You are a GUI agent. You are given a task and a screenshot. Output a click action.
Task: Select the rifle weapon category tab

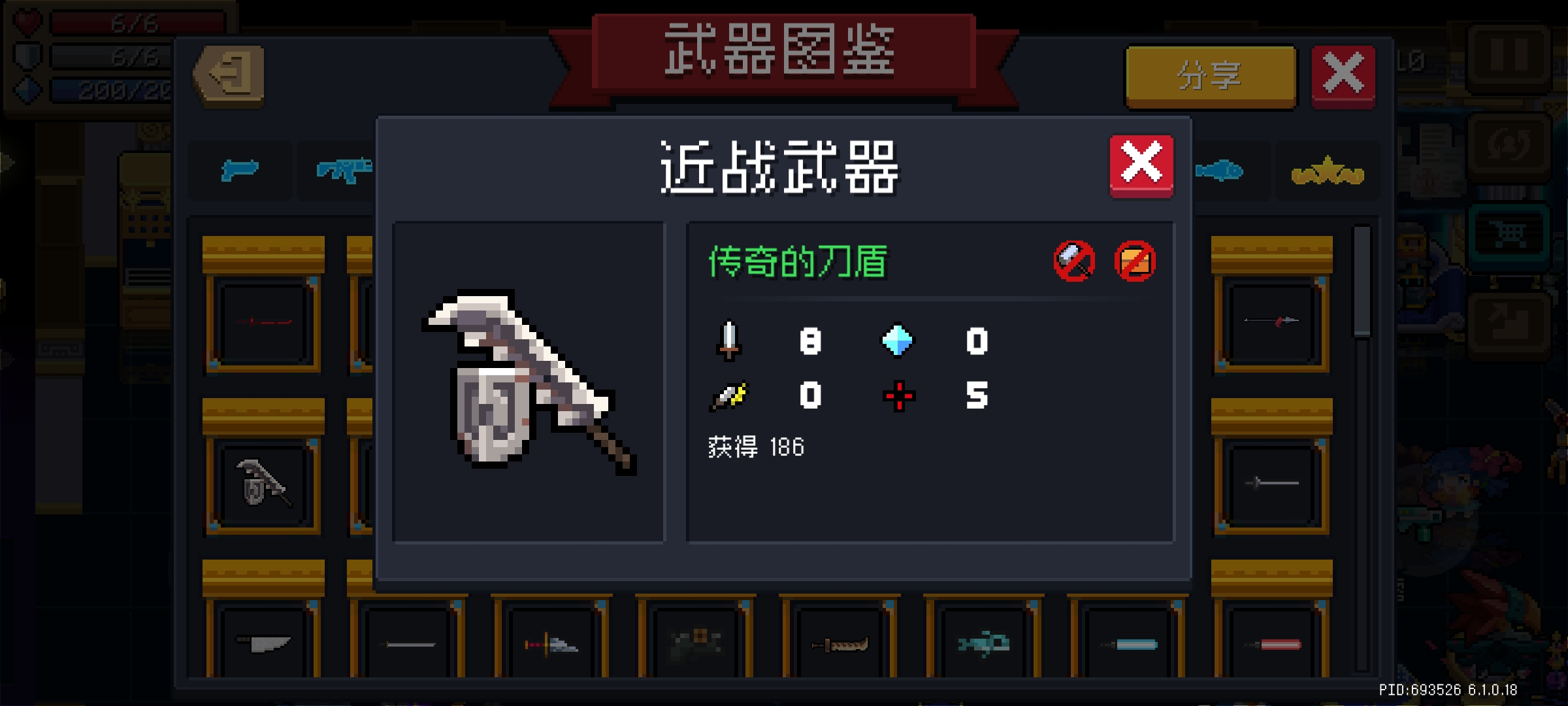[x=342, y=170]
